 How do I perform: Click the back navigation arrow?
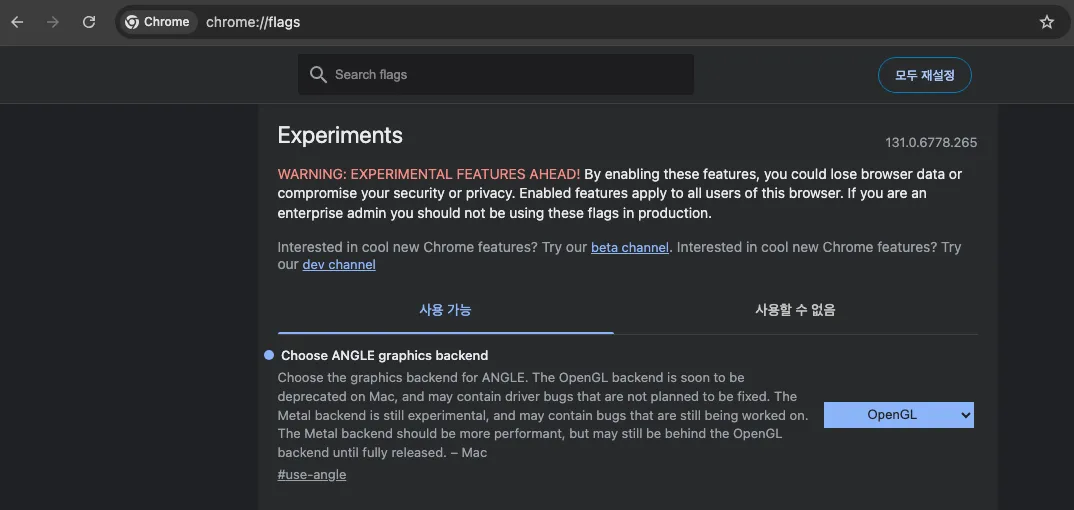[x=17, y=22]
